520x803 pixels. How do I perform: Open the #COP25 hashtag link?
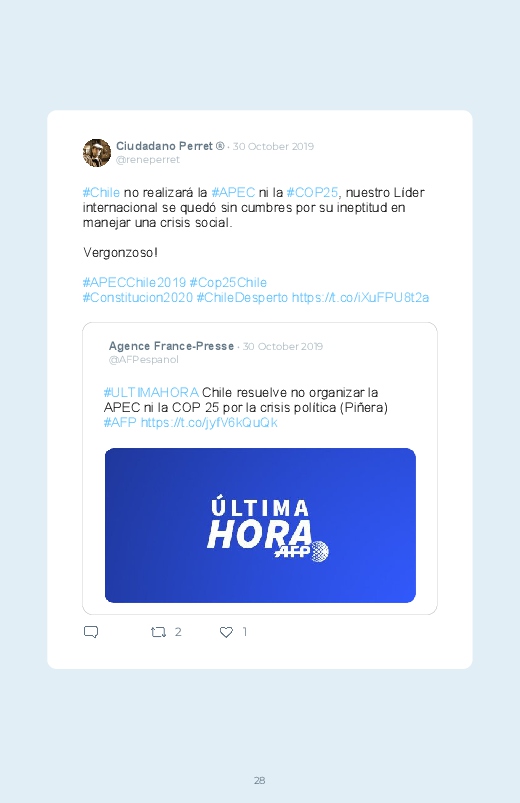click(313, 193)
